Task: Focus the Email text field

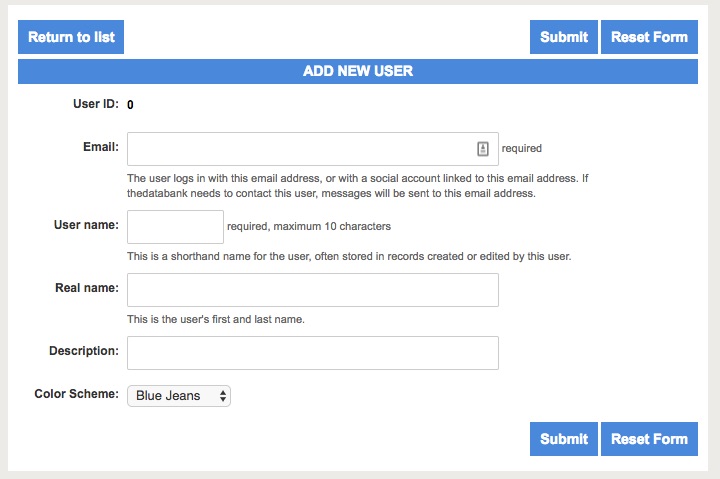Action: point(313,149)
